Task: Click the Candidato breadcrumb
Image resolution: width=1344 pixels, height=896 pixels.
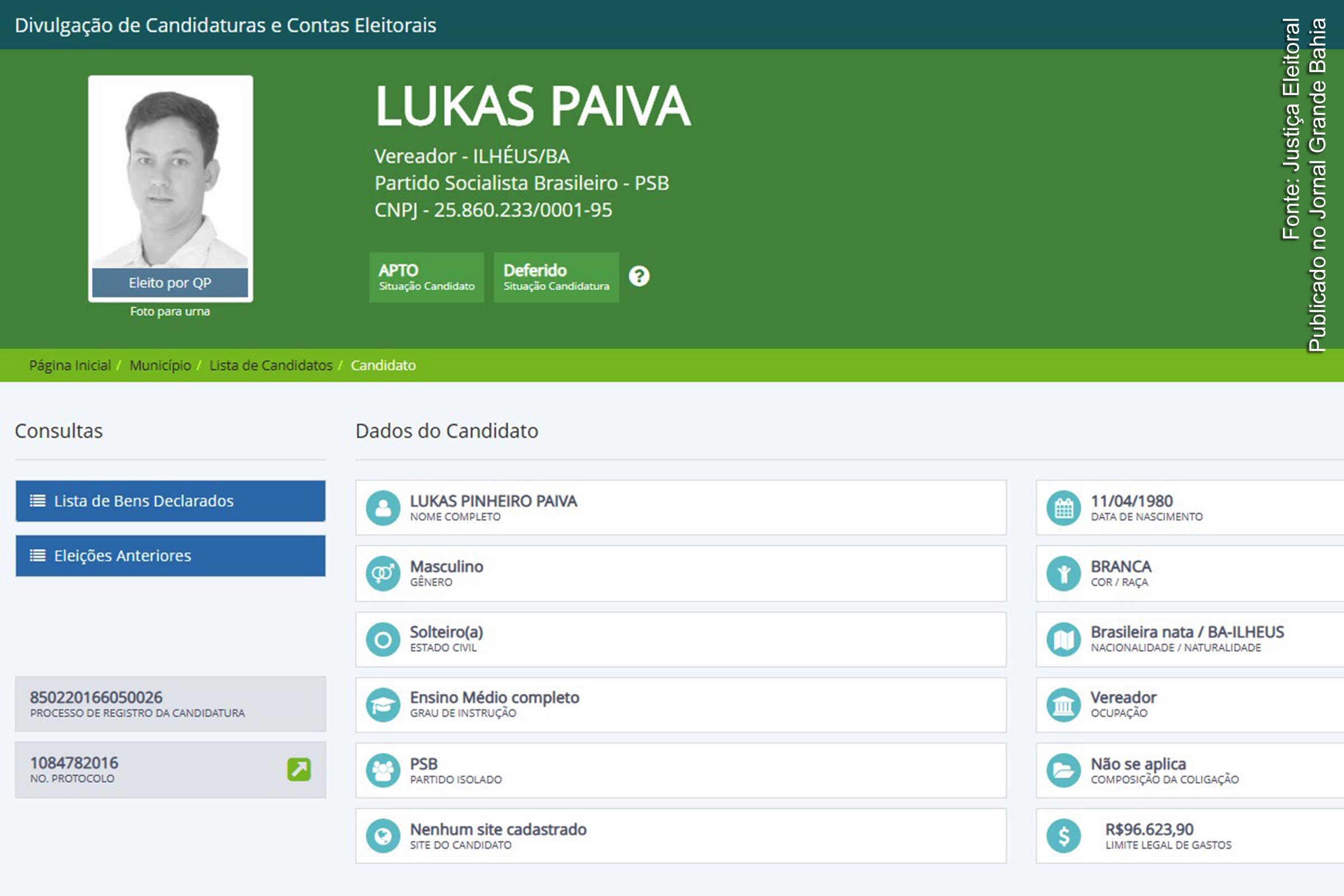Action: (384, 365)
